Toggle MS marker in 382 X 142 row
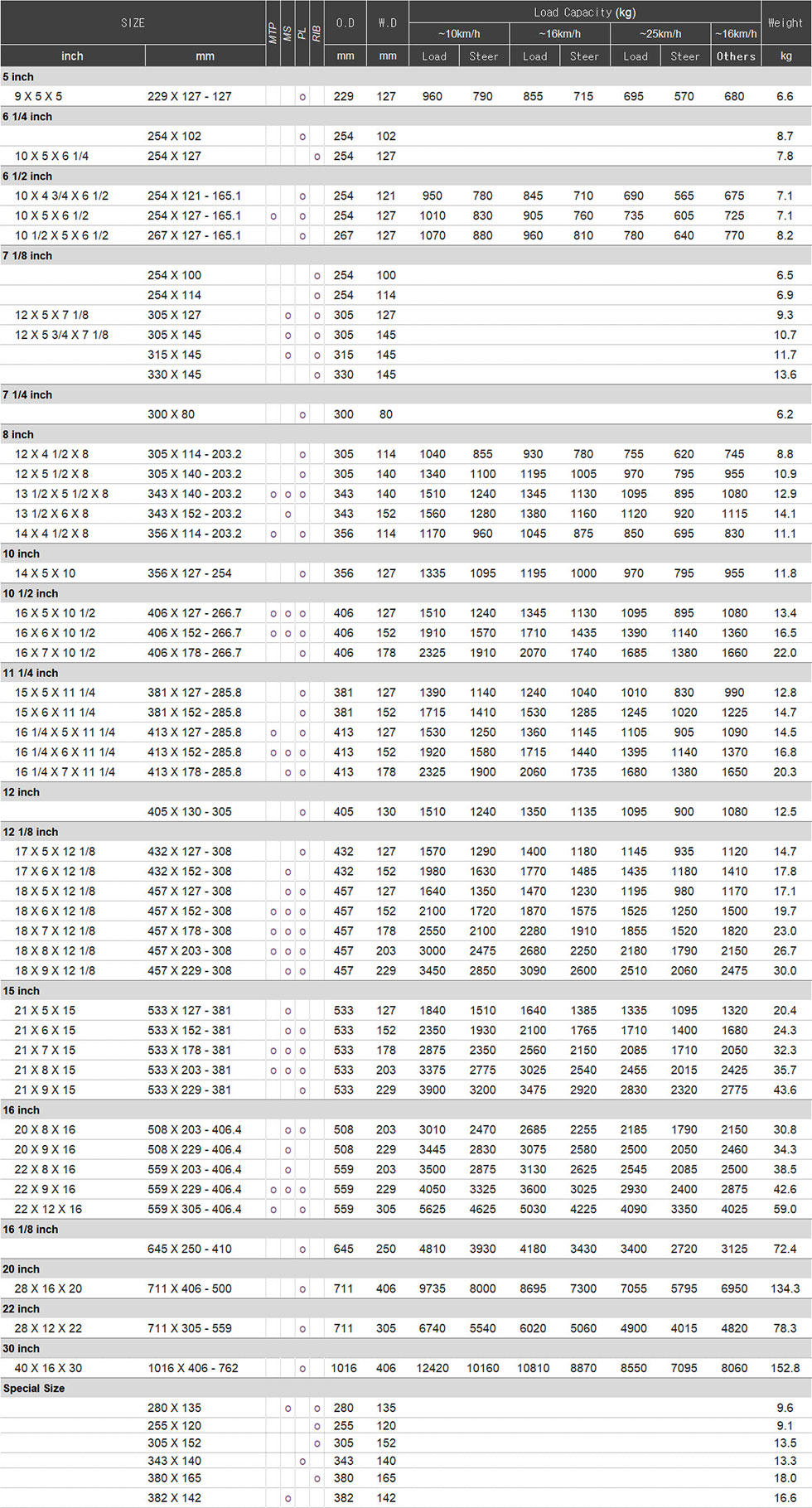Screen dimensions: 812x1508 pos(288,1498)
